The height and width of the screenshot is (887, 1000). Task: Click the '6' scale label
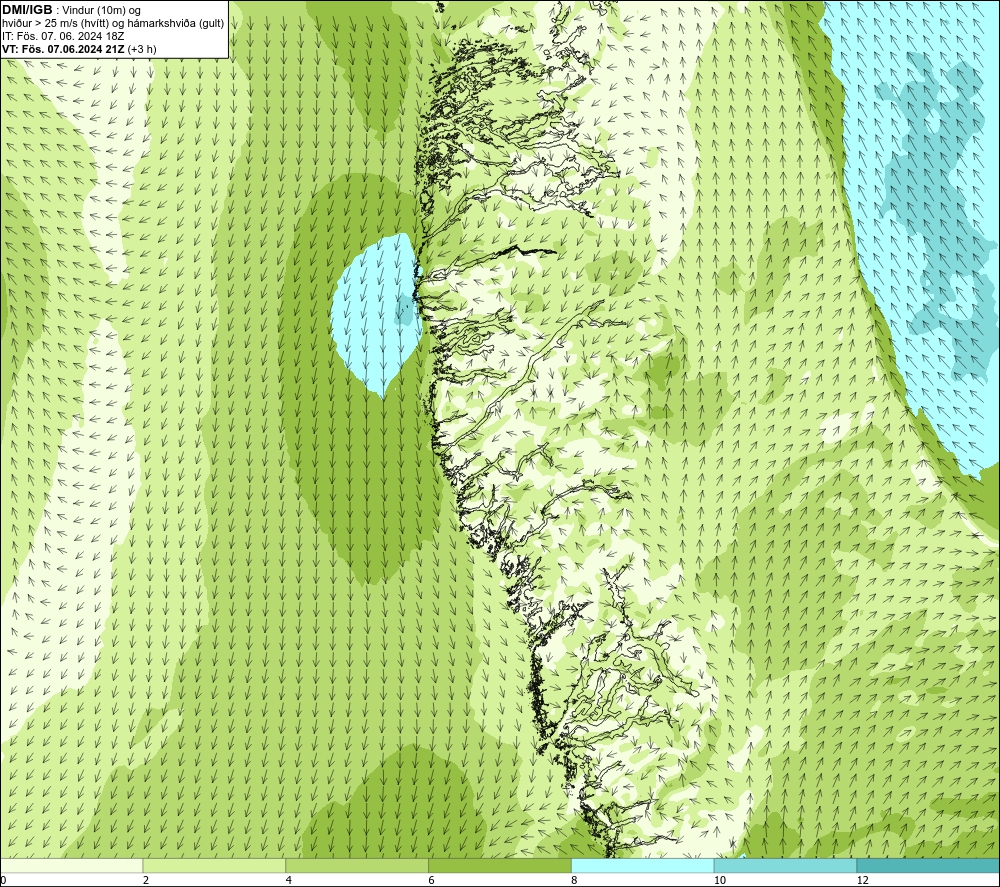(x=432, y=880)
